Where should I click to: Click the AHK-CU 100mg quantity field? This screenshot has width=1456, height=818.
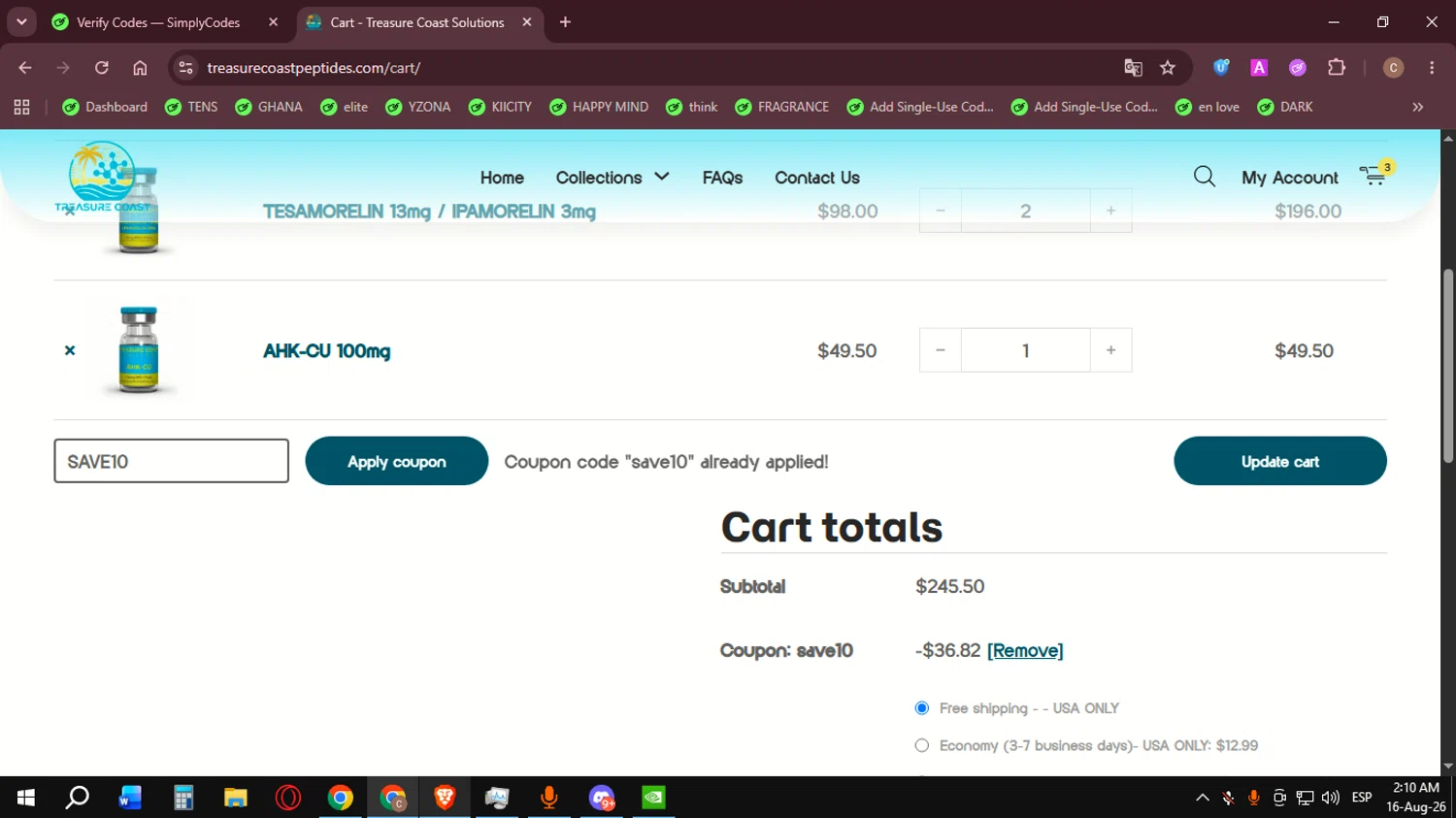tap(1026, 350)
